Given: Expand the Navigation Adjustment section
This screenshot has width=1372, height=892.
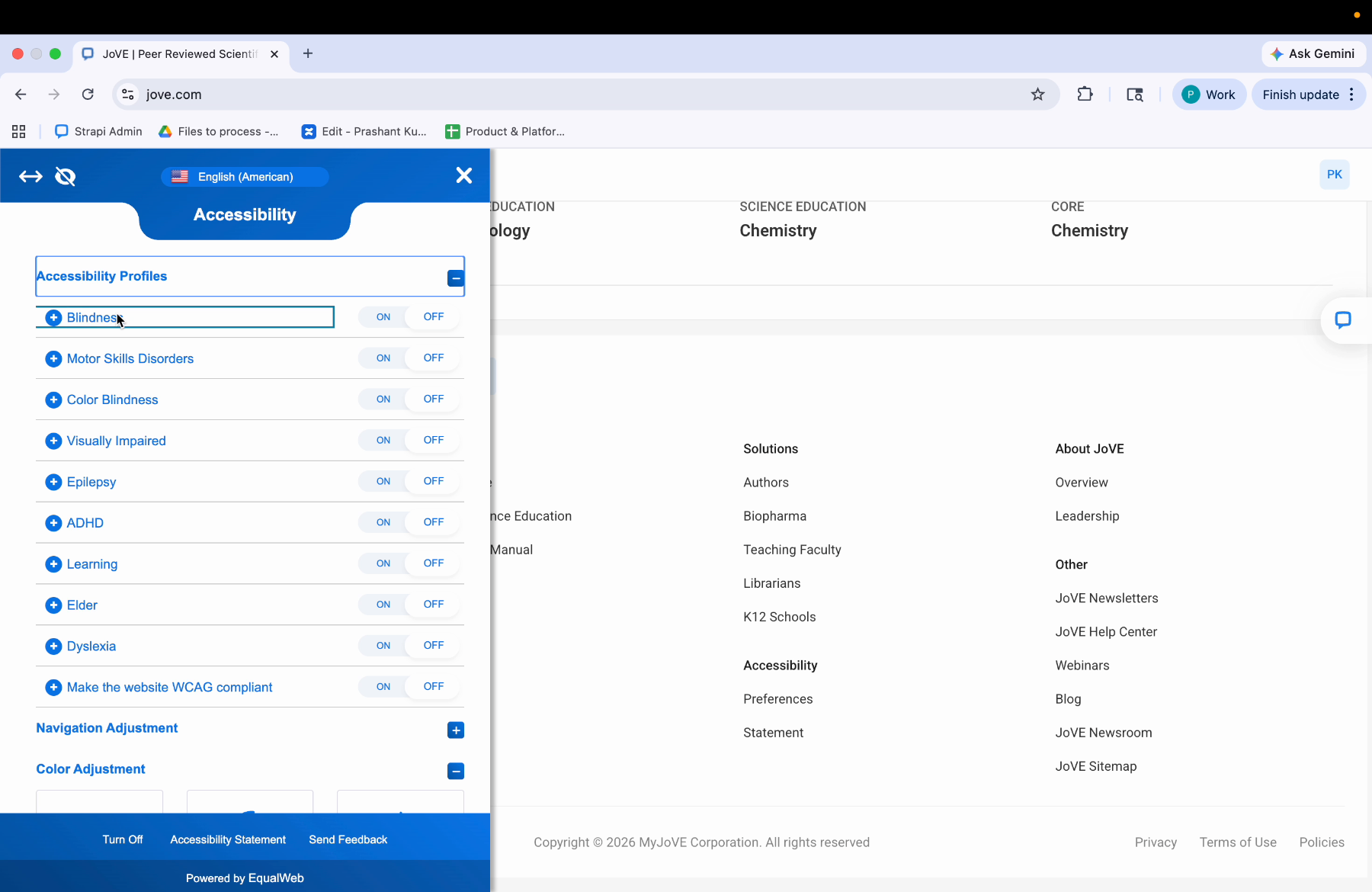Looking at the screenshot, I should [456, 730].
